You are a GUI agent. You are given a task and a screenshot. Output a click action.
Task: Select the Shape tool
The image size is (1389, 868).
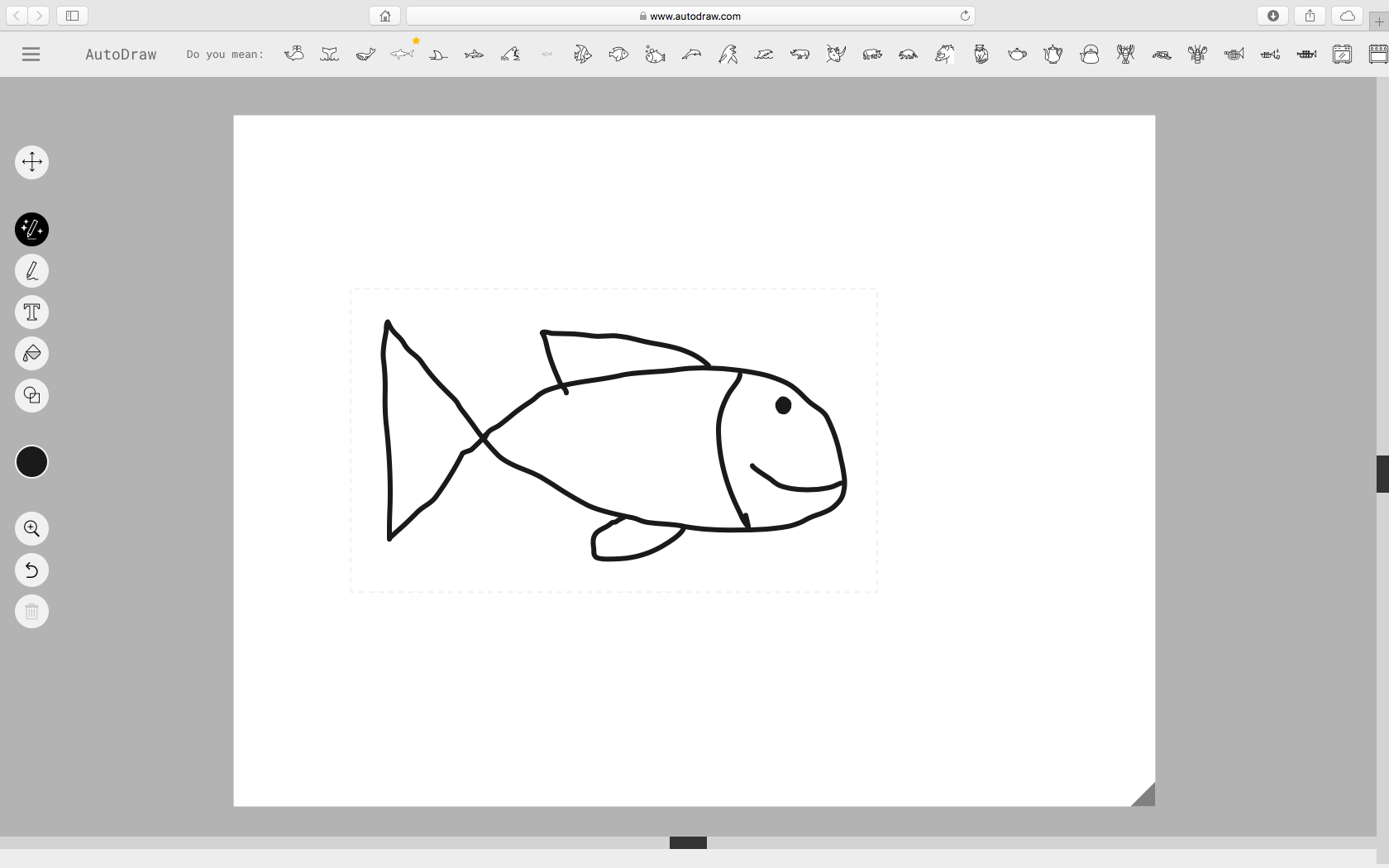pos(31,395)
